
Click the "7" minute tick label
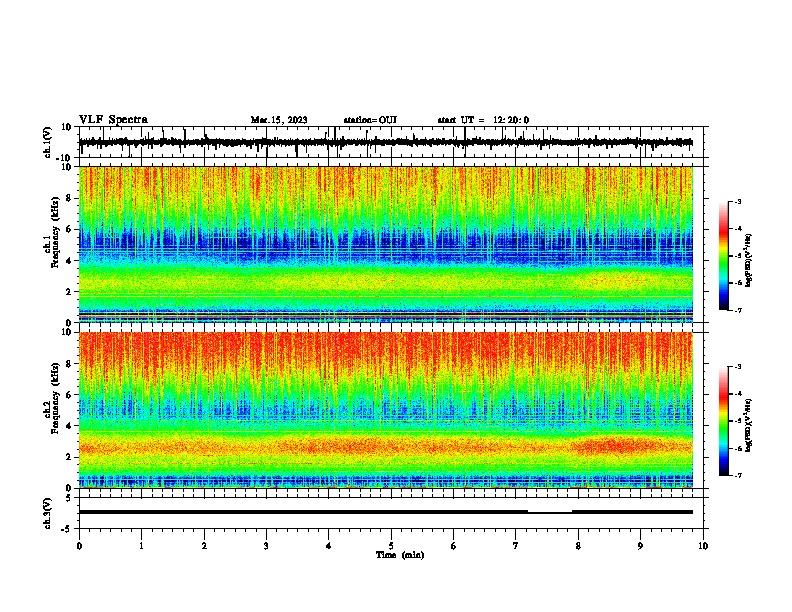click(516, 546)
